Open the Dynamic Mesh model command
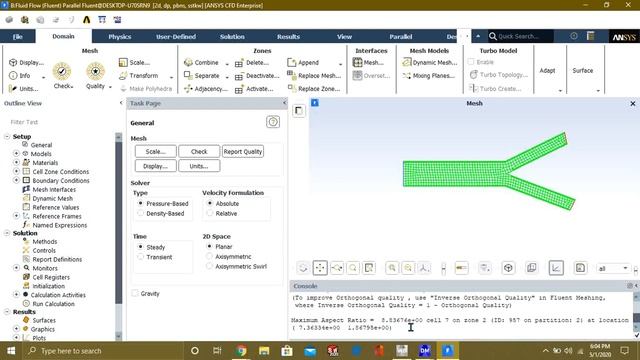The width and height of the screenshot is (640, 360). point(430,62)
